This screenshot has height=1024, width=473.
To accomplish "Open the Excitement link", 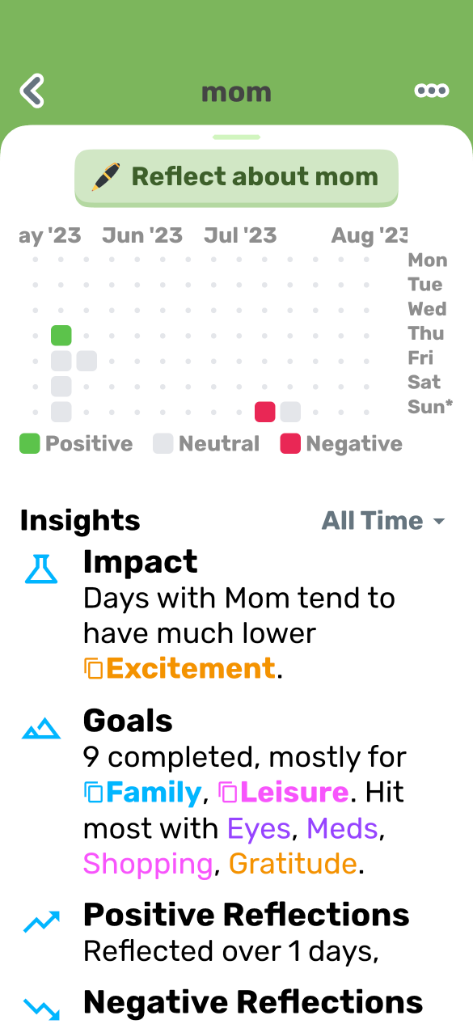I will (190, 669).
